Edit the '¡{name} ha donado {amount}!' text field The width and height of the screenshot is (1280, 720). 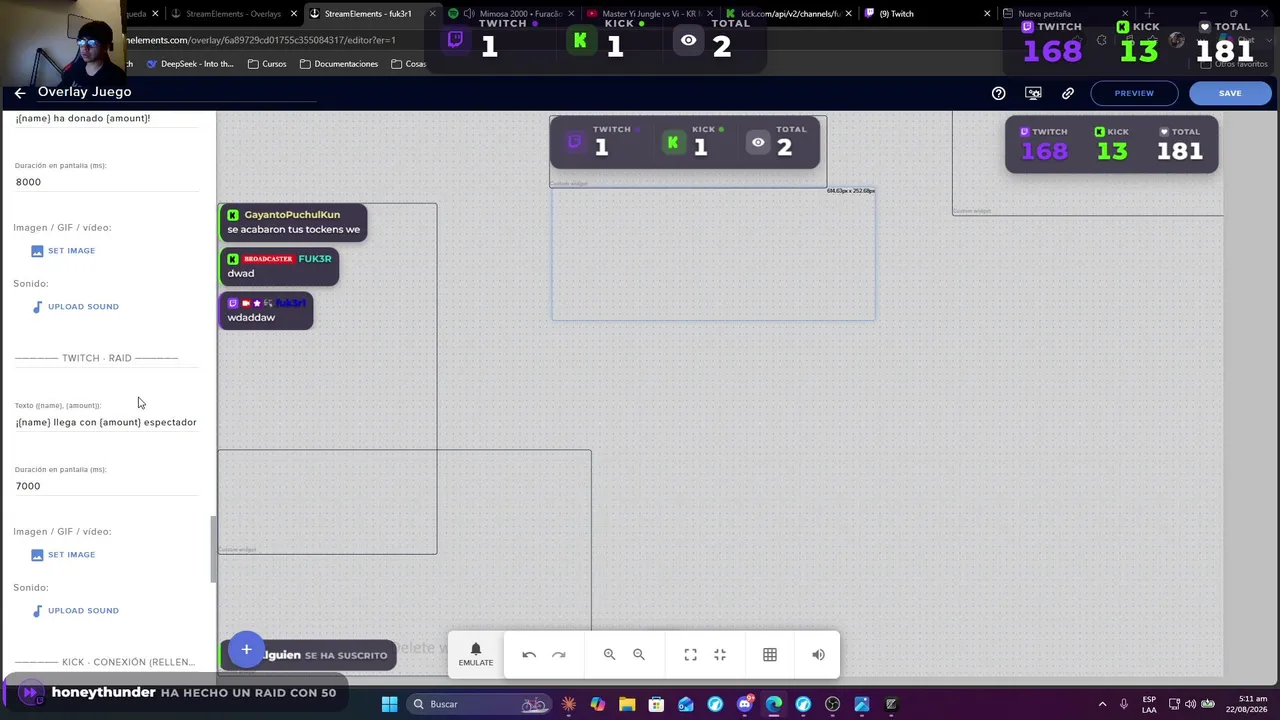pyautogui.click(x=106, y=118)
